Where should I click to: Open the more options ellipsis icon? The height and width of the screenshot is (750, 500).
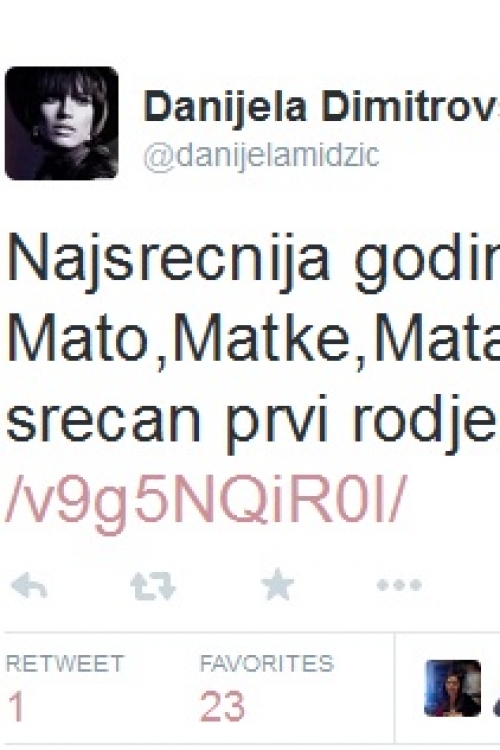[x=399, y=585]
